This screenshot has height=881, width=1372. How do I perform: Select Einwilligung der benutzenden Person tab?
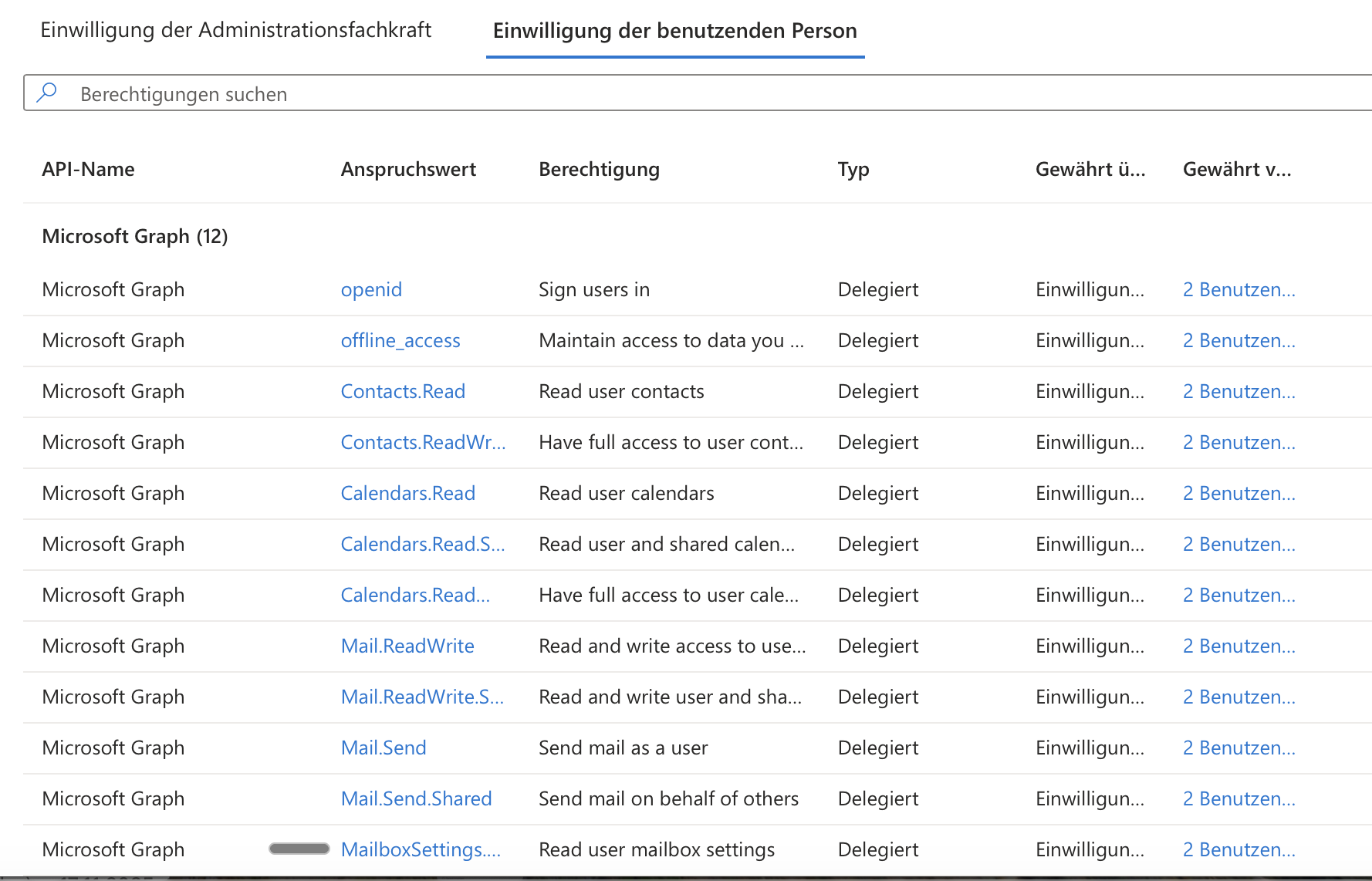click(674, 31)
